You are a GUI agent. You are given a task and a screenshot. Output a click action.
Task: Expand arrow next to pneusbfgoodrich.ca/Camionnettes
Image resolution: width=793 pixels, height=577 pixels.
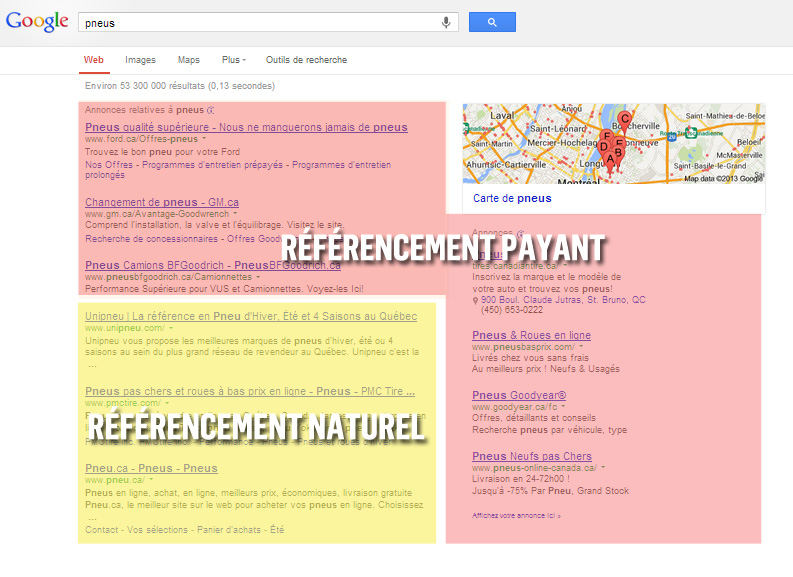(x=258, y=277)
